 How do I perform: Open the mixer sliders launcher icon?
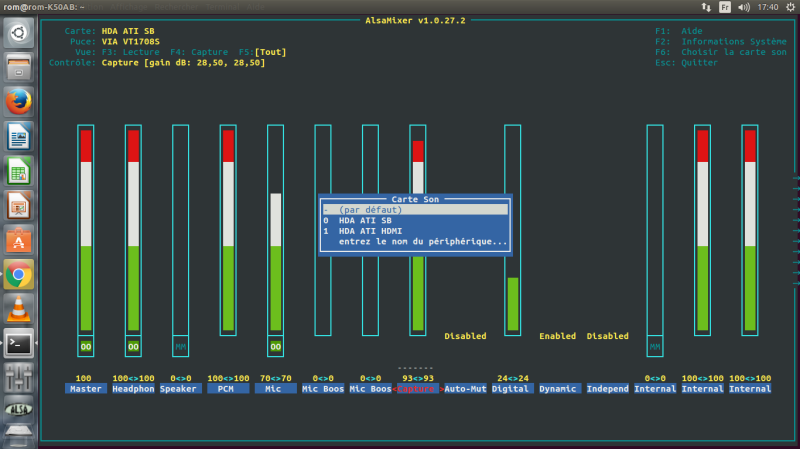pyautogui.click(x=18, y=378)
